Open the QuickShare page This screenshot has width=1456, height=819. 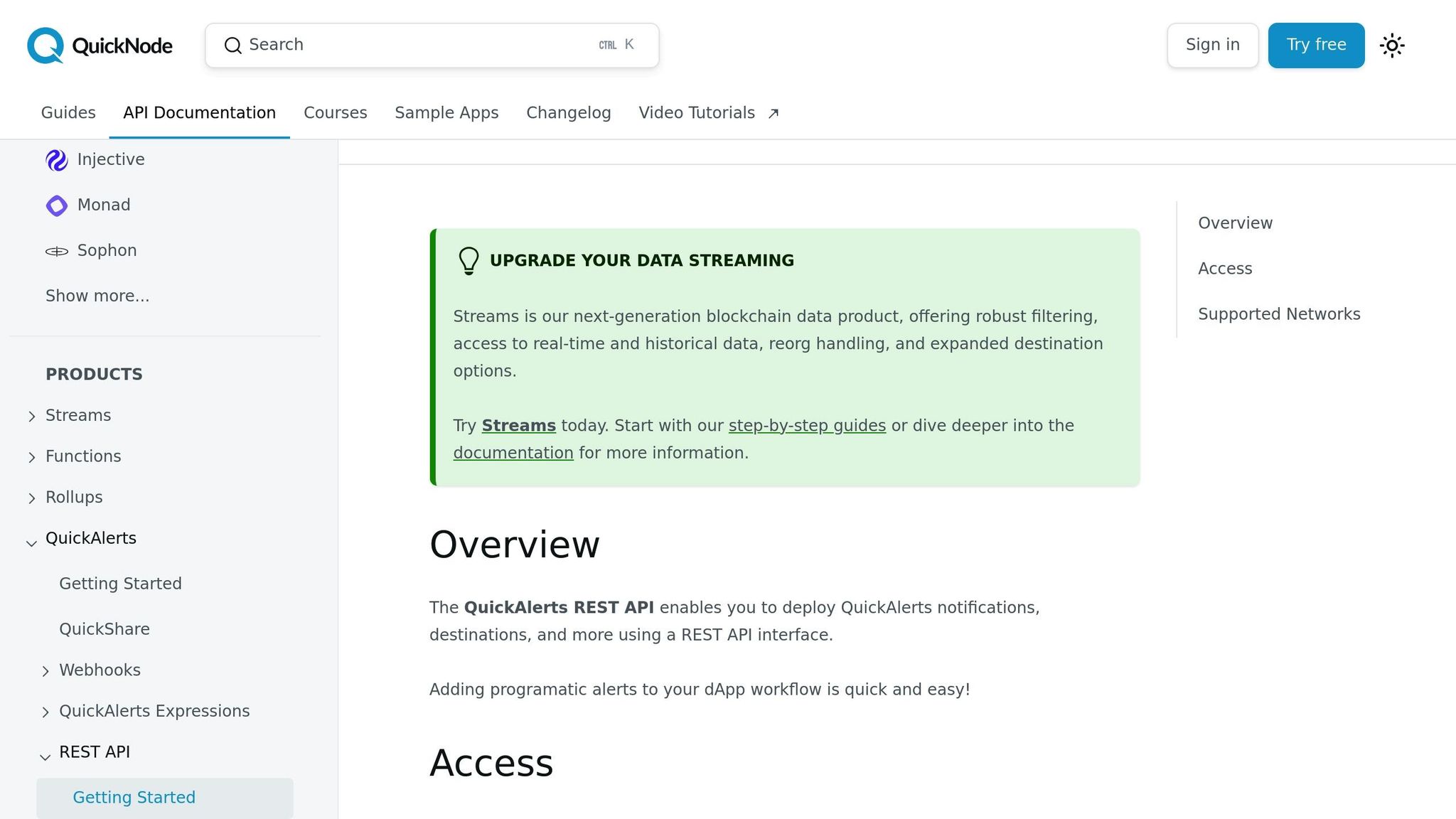105,629
